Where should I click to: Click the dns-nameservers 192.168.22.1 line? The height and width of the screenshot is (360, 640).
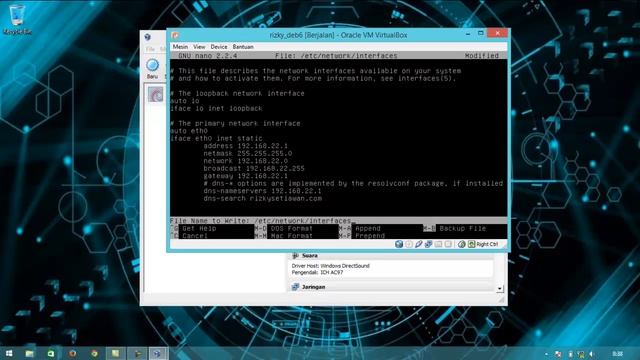coord(262,191)
